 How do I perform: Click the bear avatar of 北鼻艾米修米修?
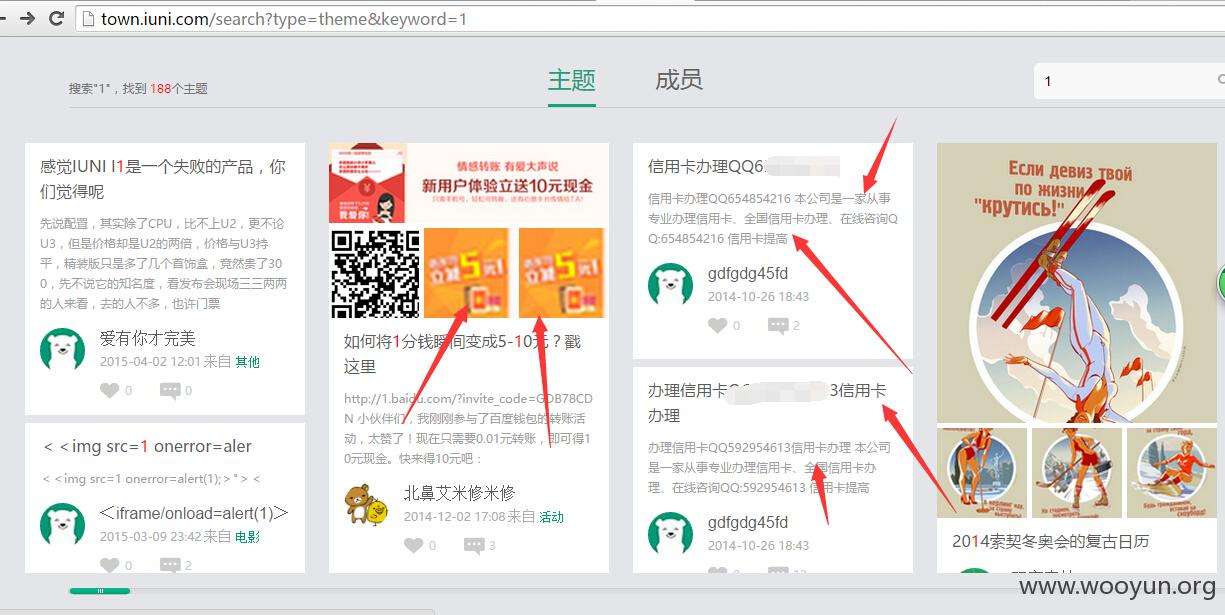point(366,504)
